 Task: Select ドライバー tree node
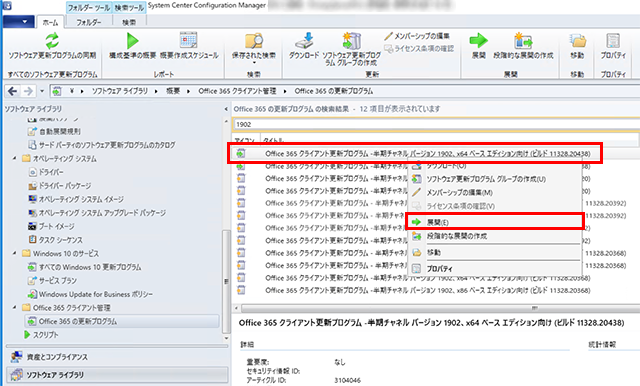[46, 172]
